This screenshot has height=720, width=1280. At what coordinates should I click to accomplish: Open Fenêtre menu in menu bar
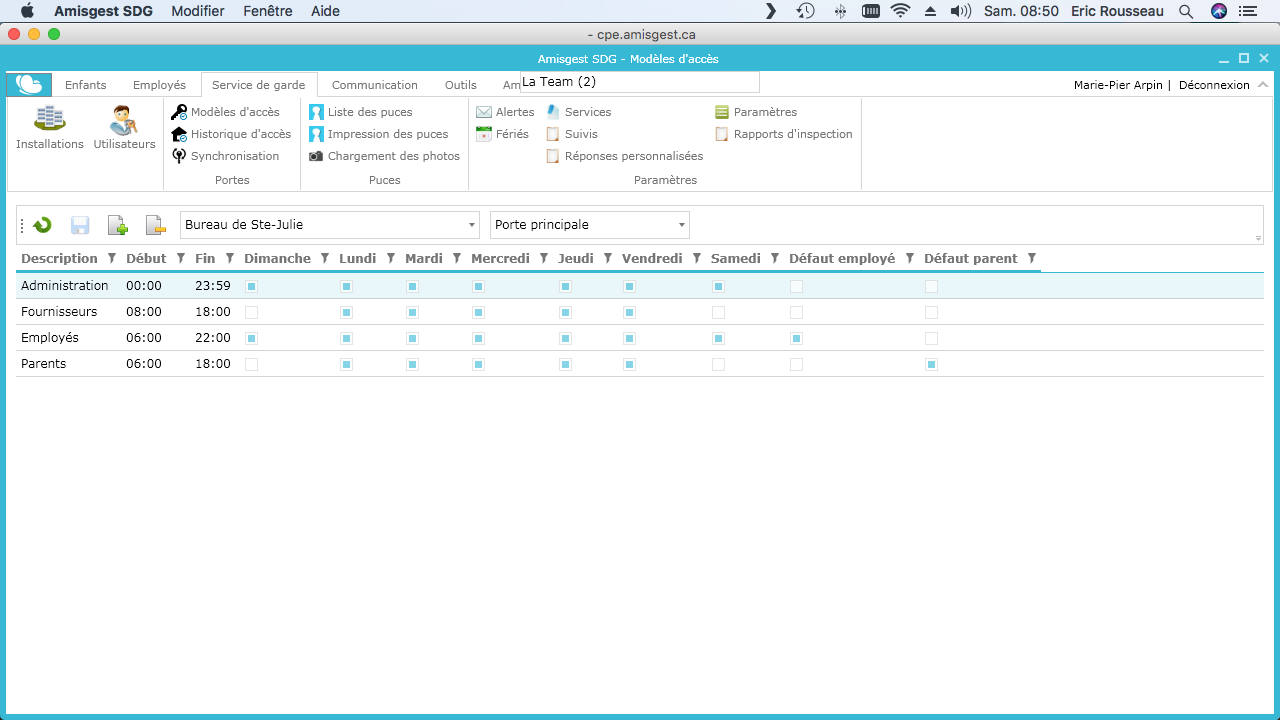click(268, 11)
